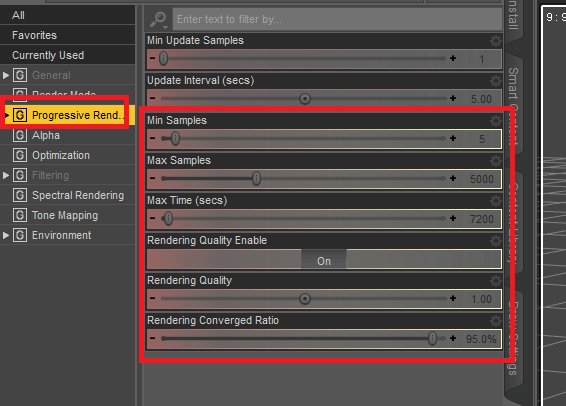Viewport: 566px width, 406px height.
Task: Select the All category
Action: tap(68, 15)
